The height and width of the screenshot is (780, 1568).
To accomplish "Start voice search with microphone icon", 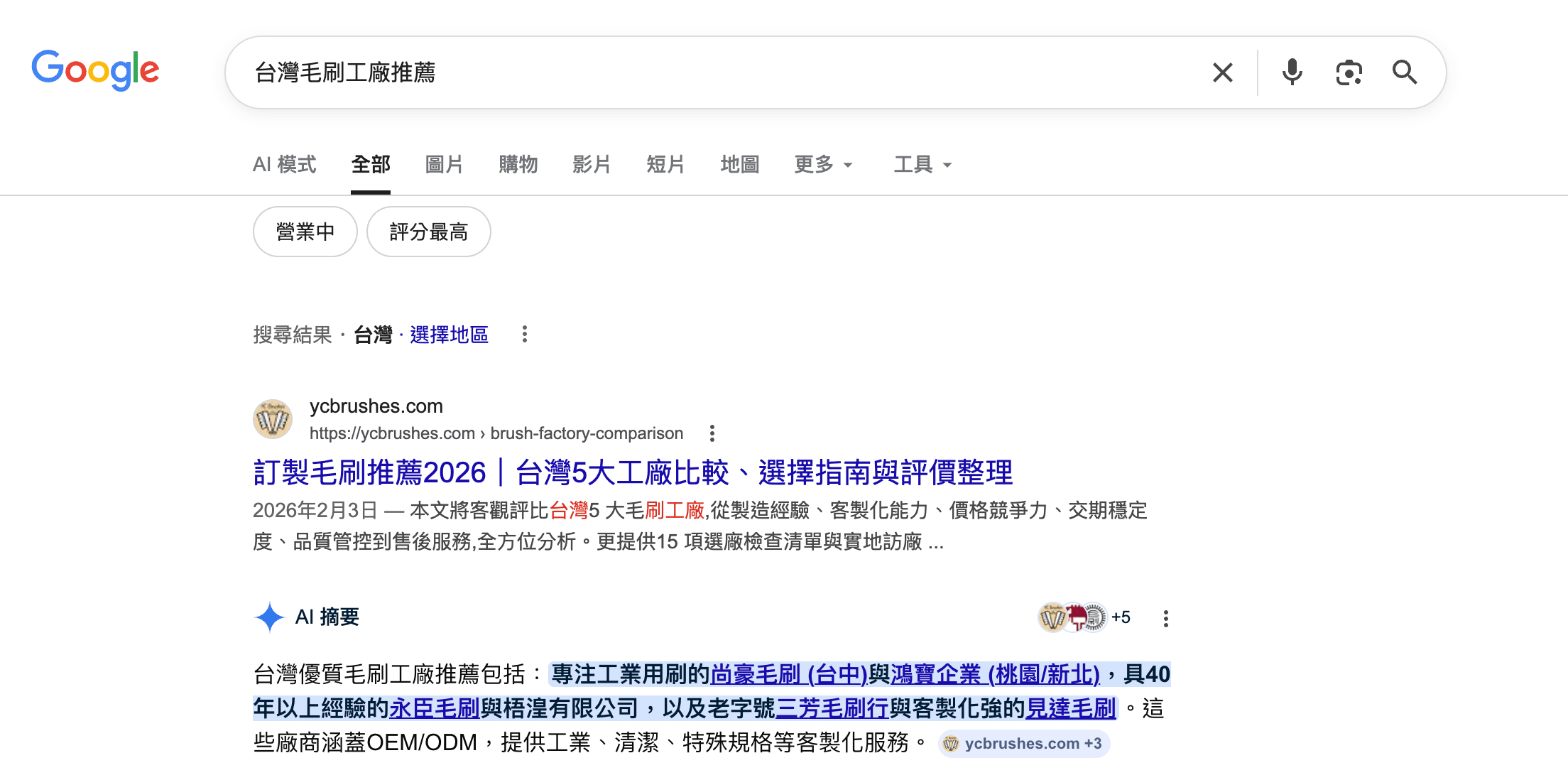I will 1292,72.
